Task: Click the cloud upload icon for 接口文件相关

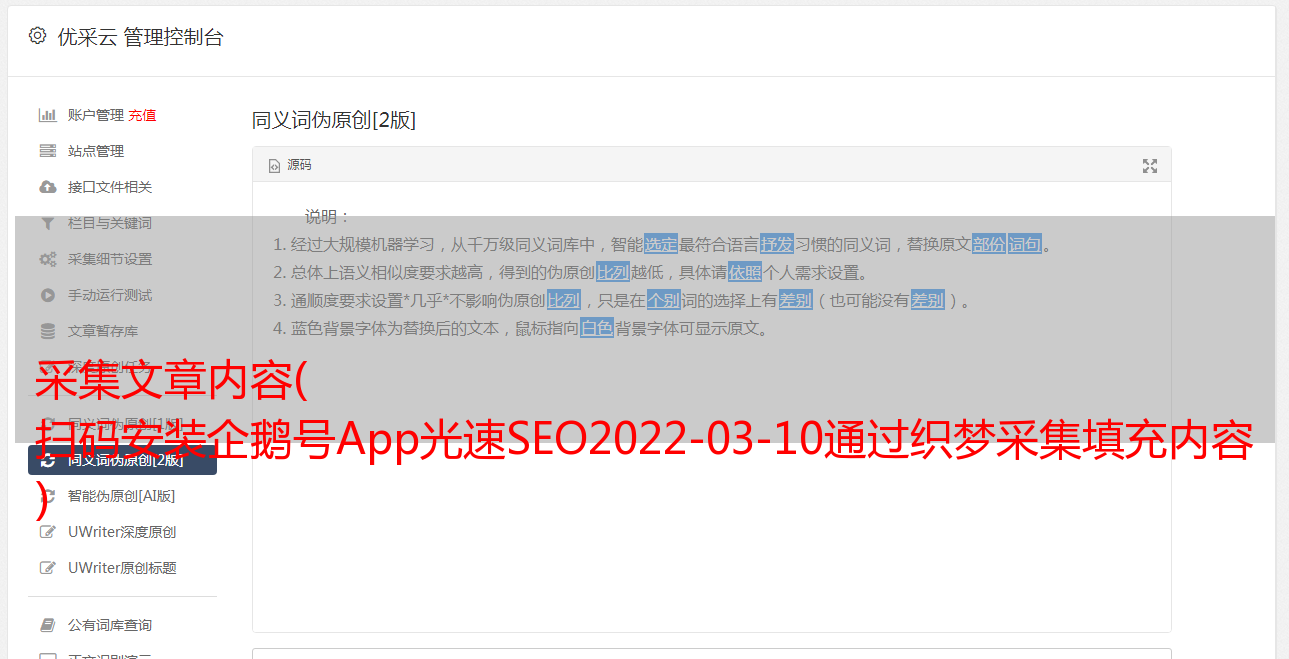Action: (x=47, y=187)
